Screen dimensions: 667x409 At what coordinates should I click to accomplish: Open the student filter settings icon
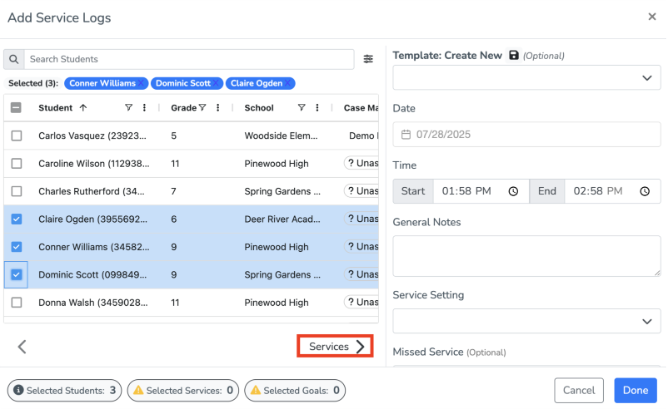click(x=368, y=59)
